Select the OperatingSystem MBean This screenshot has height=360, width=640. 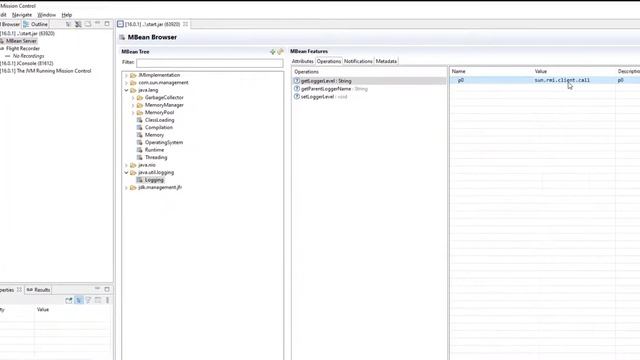(164, 142)
